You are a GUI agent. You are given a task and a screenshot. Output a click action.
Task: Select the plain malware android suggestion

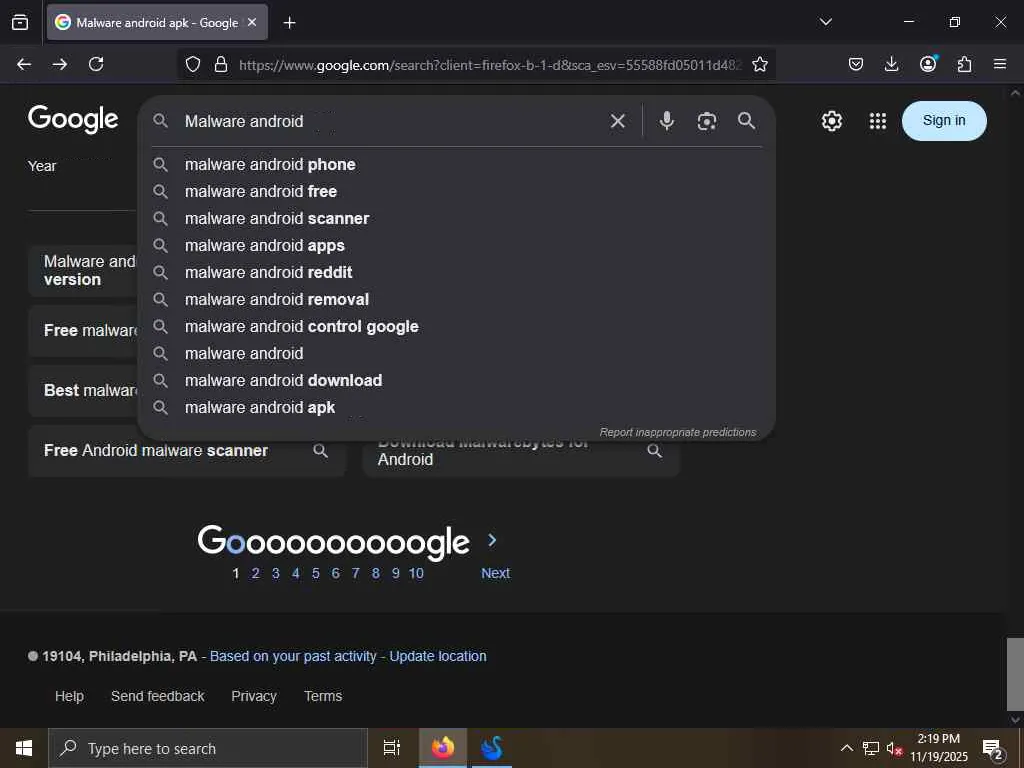(457, 353)
